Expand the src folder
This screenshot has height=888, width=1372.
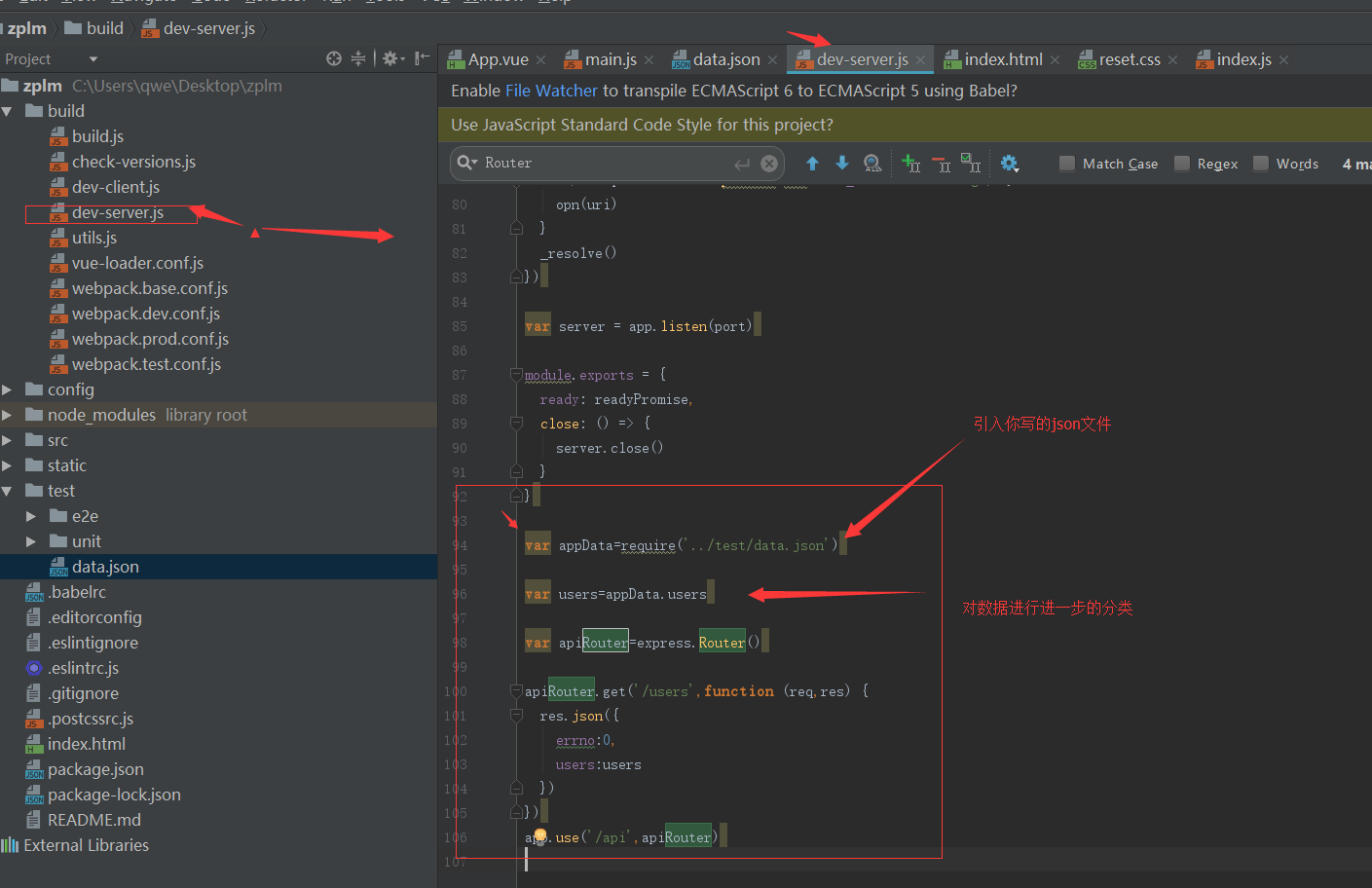[x=7, y=440]
